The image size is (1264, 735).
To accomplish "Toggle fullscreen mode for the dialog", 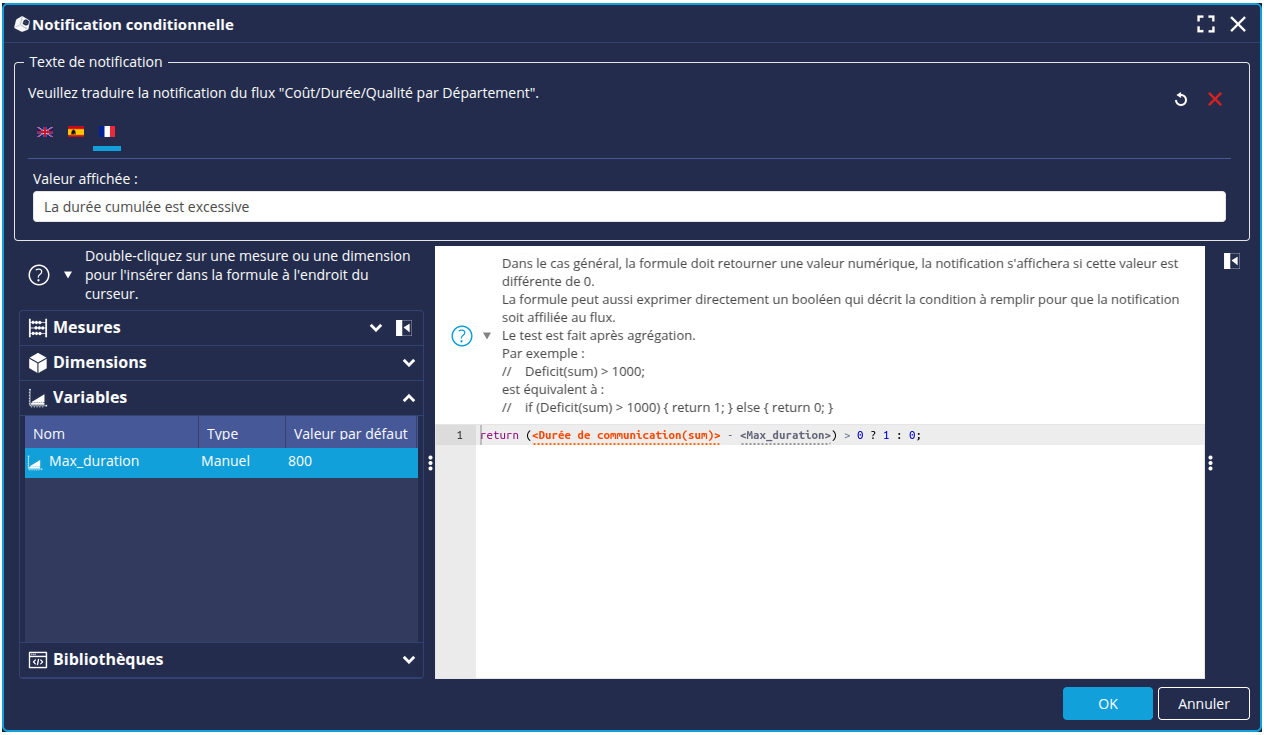I will (x=1206, y=25).
